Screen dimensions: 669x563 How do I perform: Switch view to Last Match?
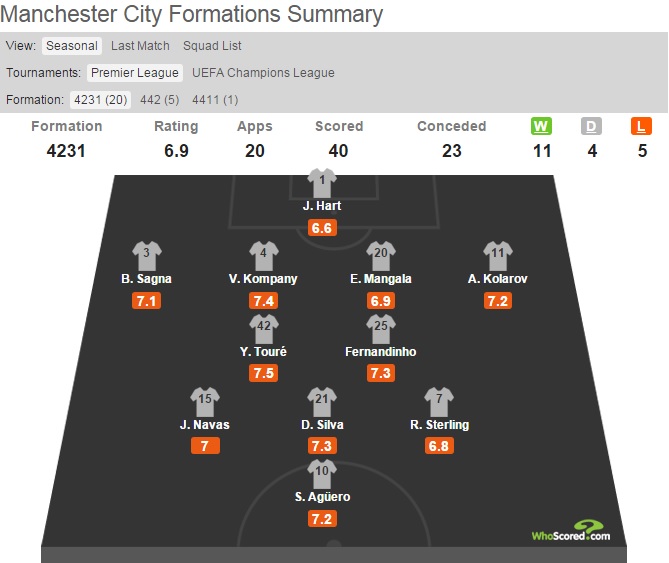[x=140, y=46]
